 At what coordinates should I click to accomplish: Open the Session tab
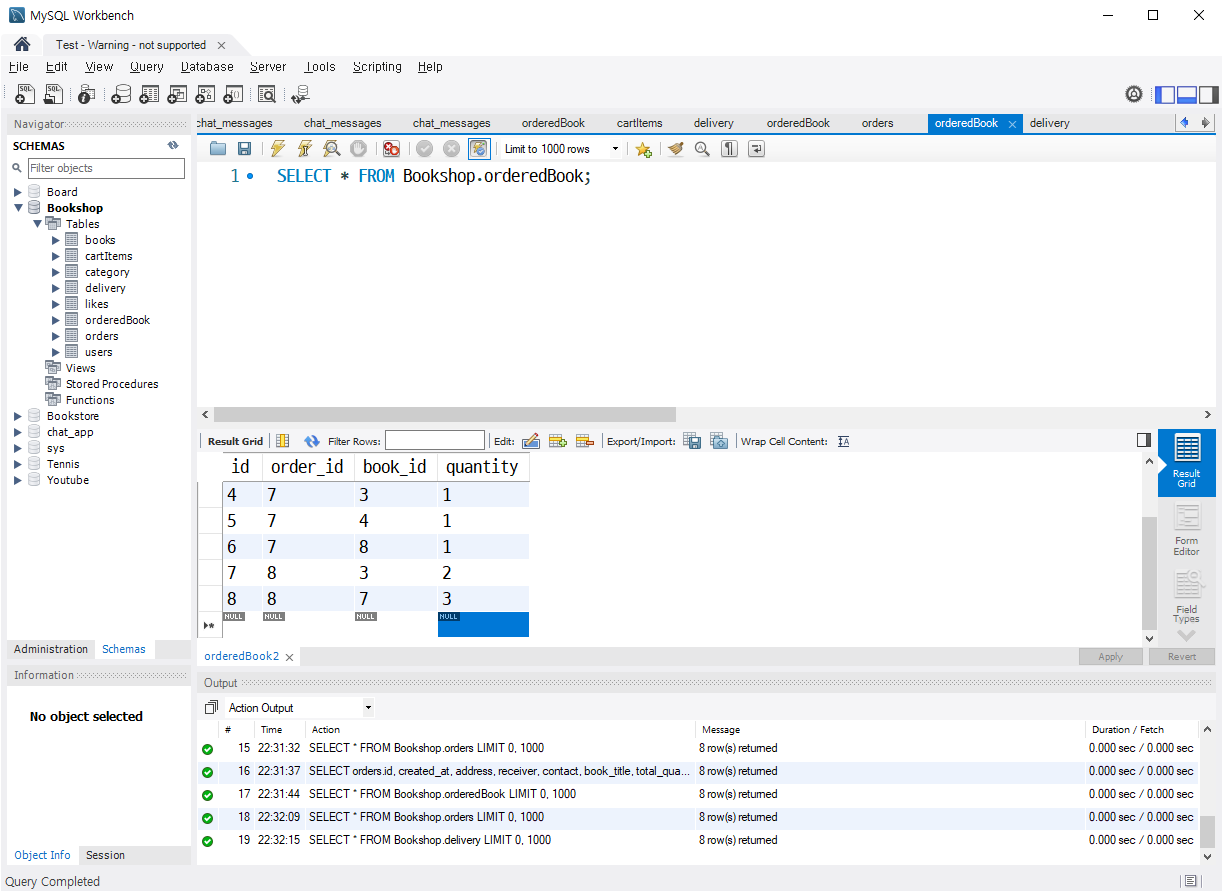[x=106, y=855]
